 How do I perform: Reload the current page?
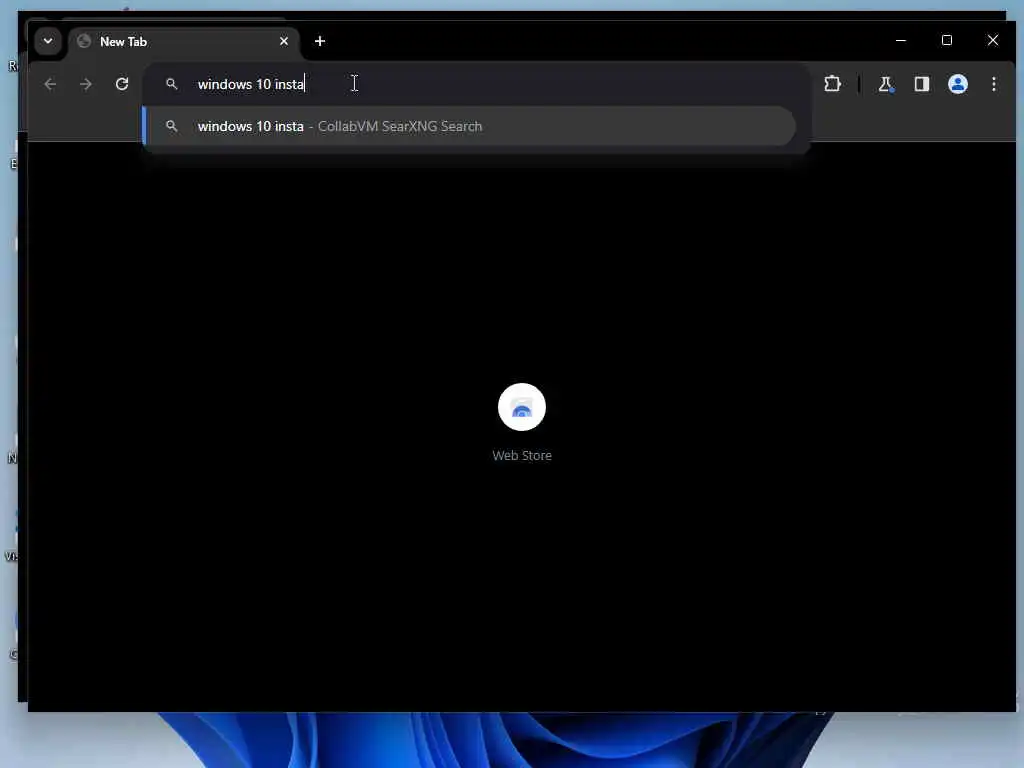click(x=121, y=84)
